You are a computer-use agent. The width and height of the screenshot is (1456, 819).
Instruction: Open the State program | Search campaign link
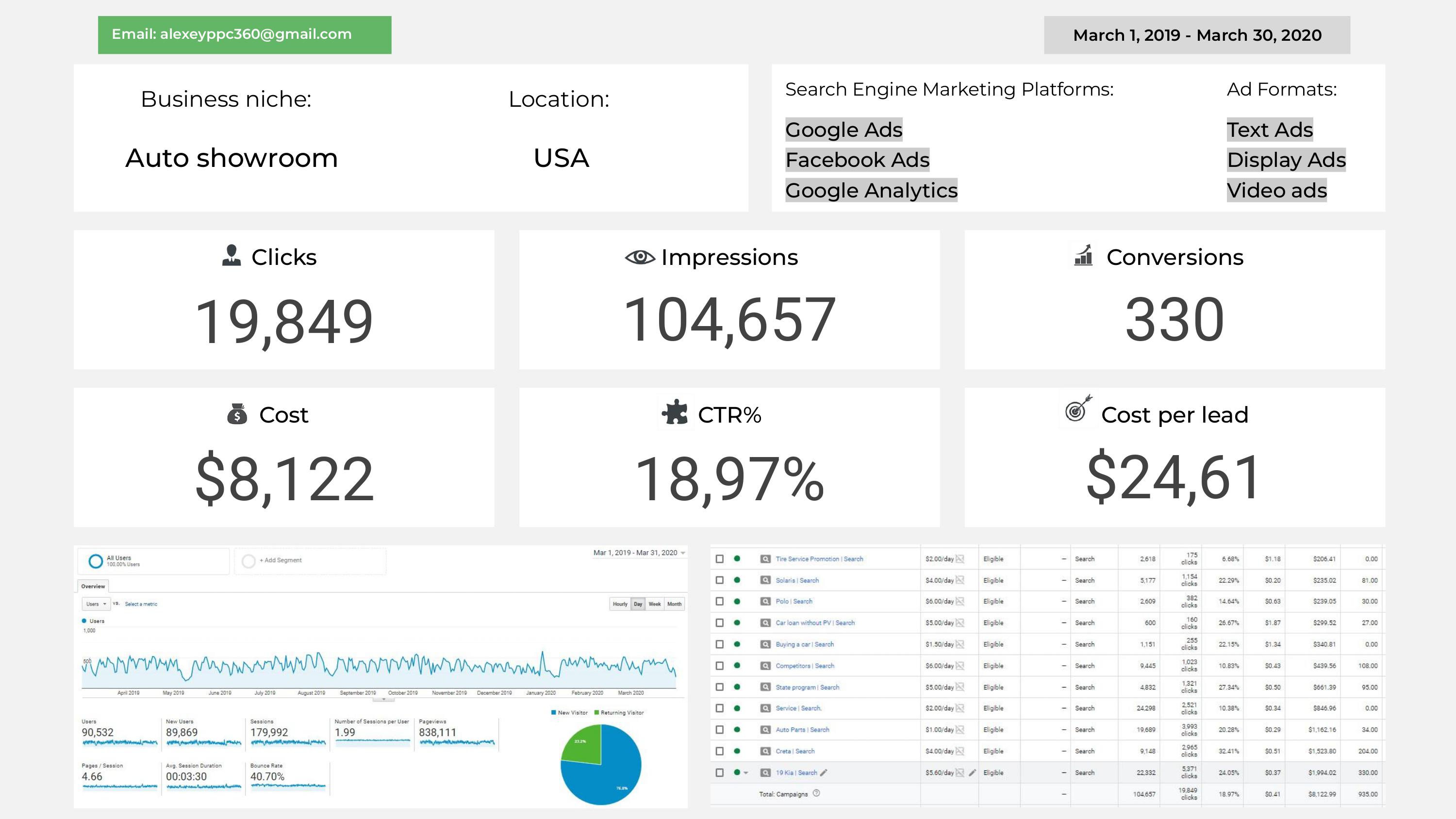click(x=807, y=688)
